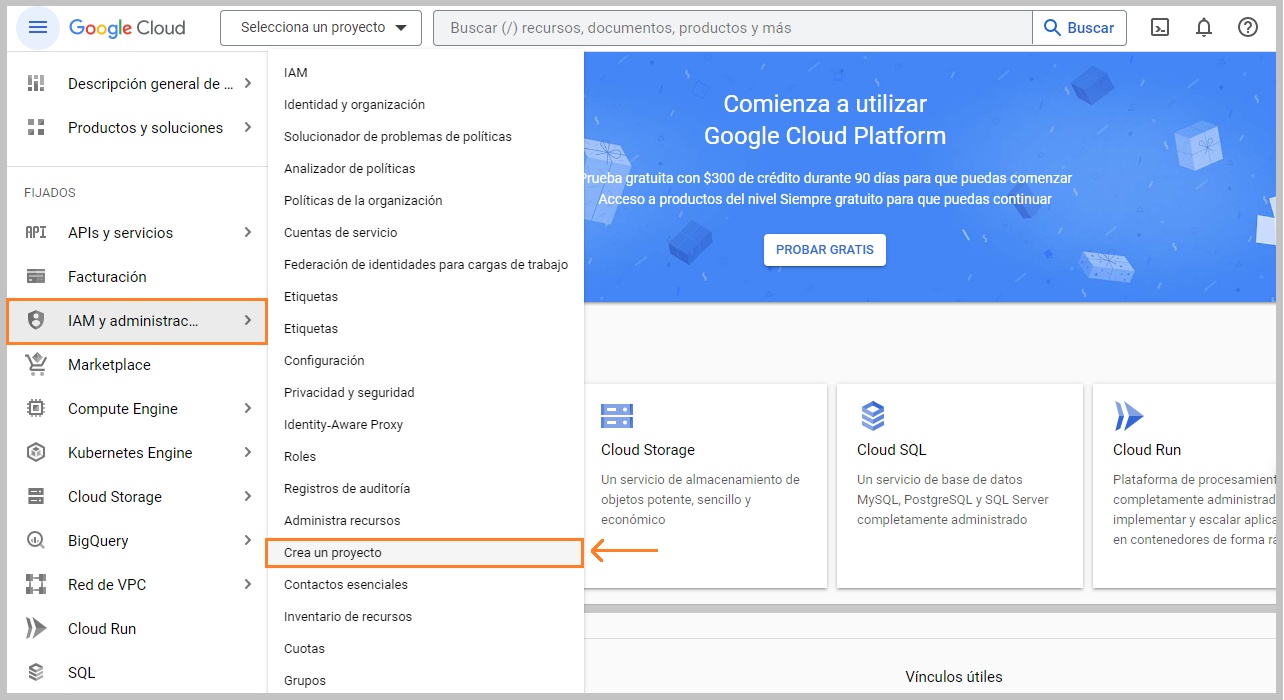Open the help question mark icon

click(x=1248, y=28)
